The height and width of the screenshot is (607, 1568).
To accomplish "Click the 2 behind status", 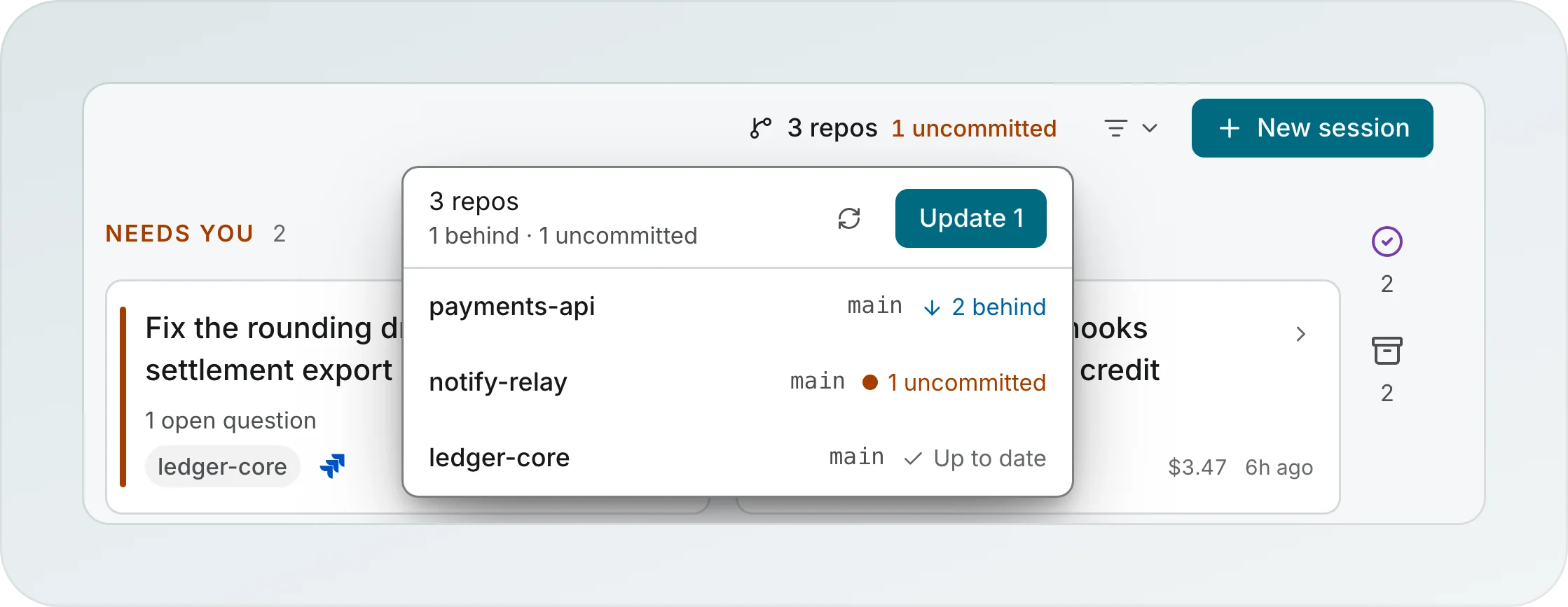I will (x=998, y=307).
